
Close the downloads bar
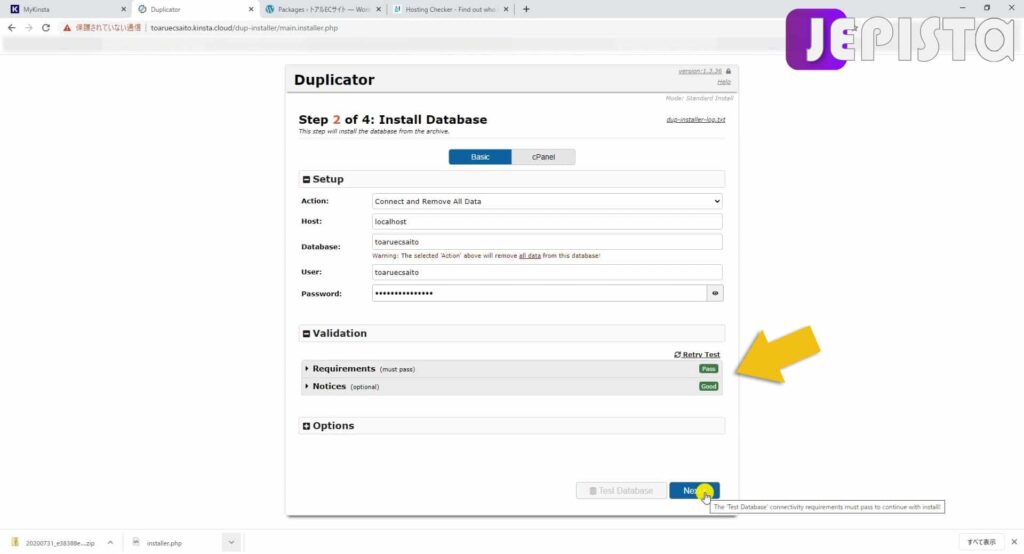(x=1014, y=542)
